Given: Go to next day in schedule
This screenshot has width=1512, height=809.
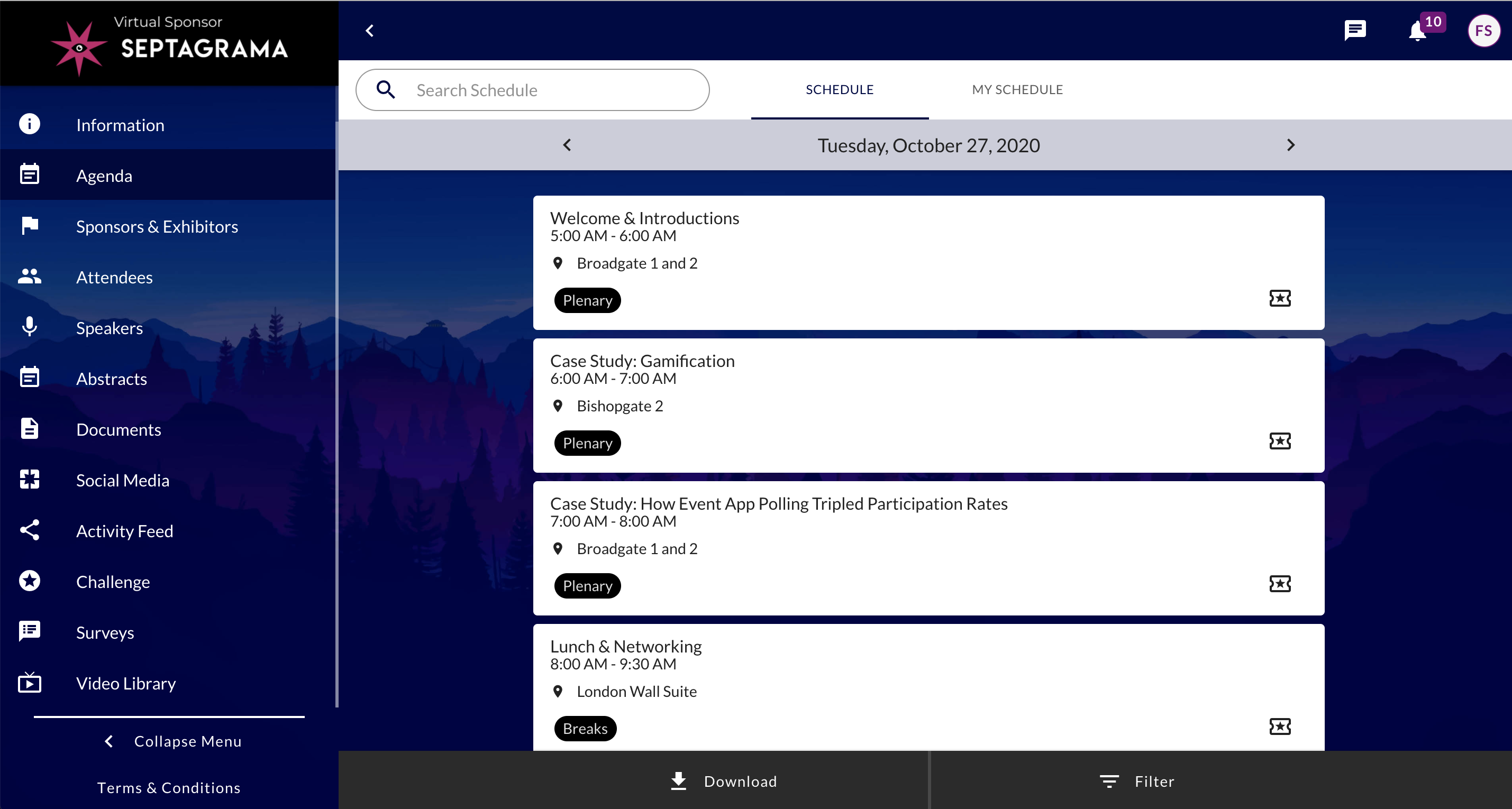Looking at the screenshot, I should point(1290,145).
